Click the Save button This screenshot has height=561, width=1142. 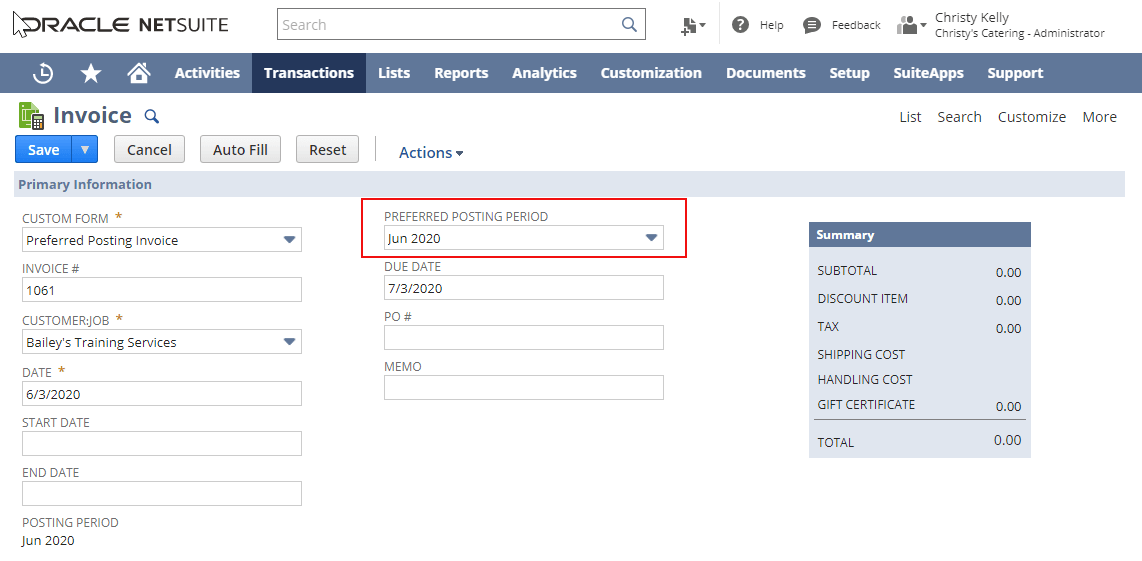[x=43, y=149]
